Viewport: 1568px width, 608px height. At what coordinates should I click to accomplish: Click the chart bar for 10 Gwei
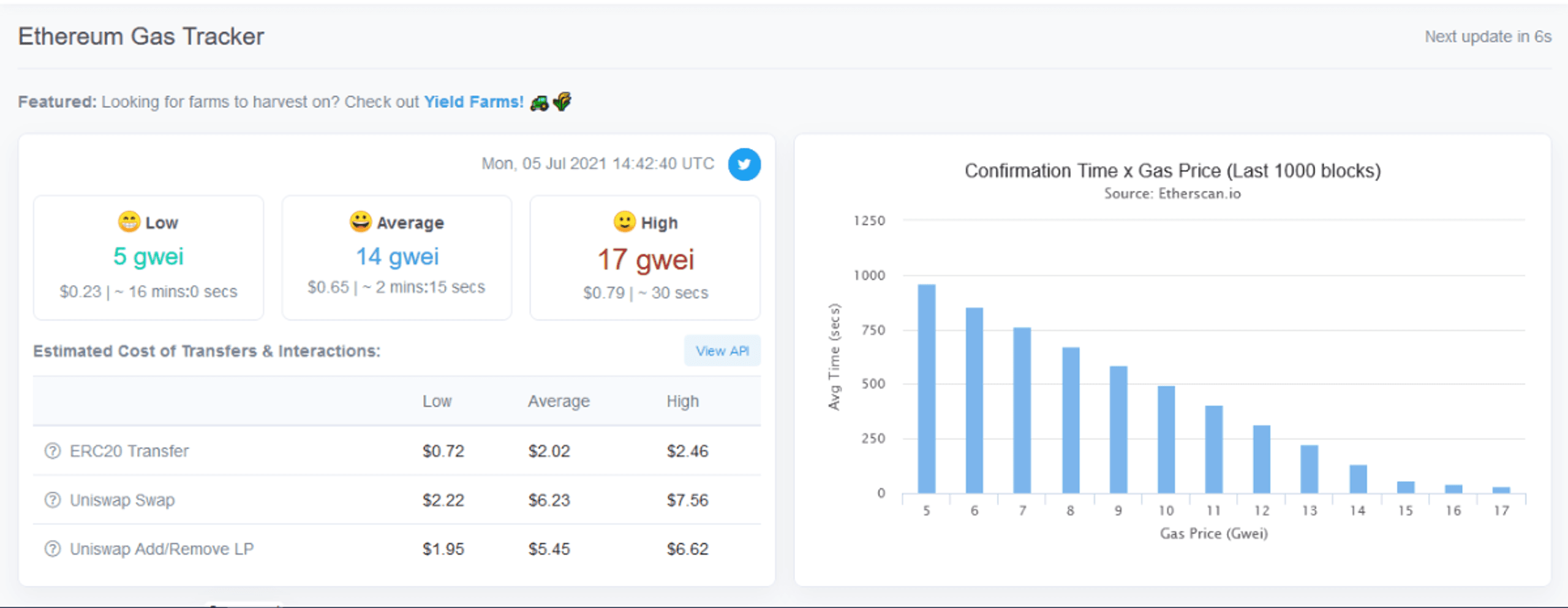1166,439
